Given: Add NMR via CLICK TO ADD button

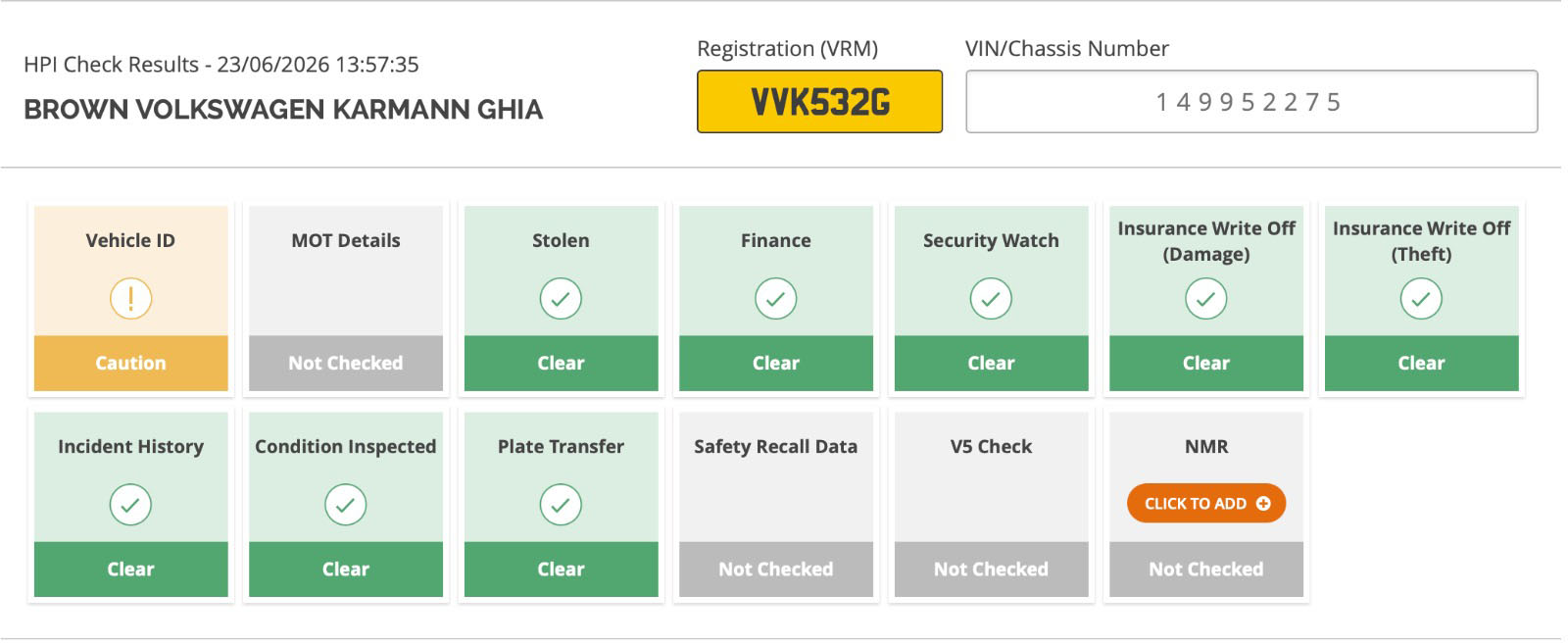Looking at the screenshot, I should 1206,503.
